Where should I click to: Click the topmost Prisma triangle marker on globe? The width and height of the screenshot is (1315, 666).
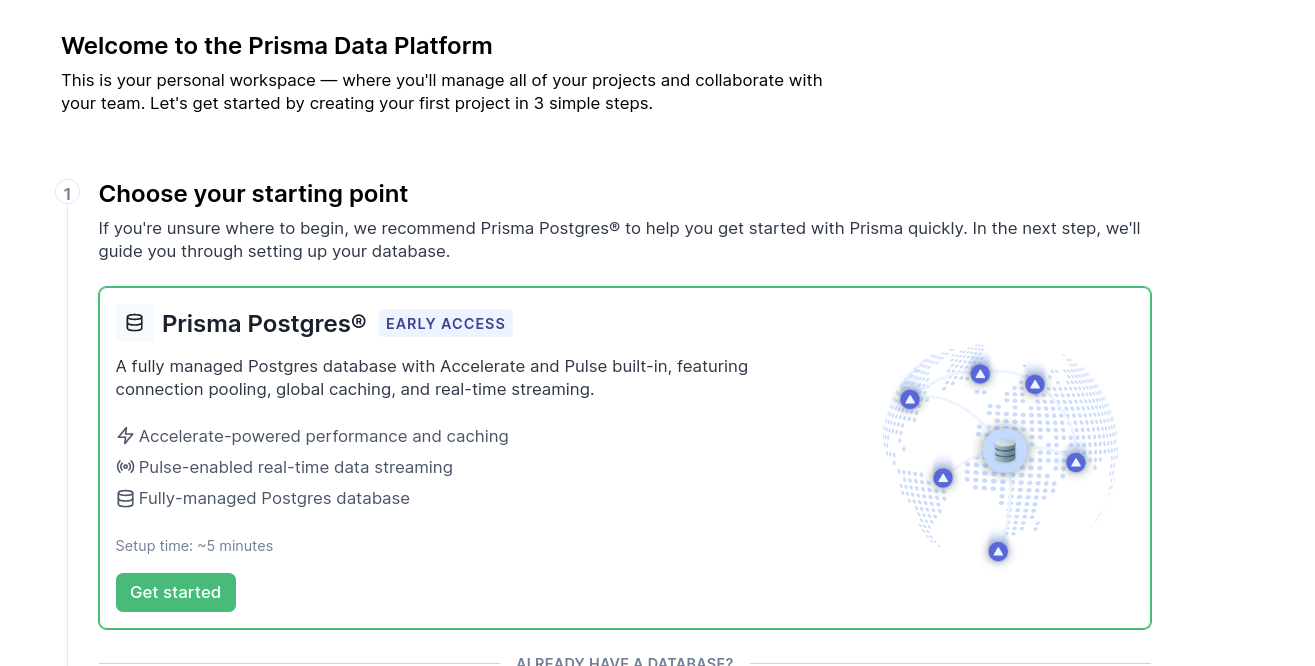981,374
